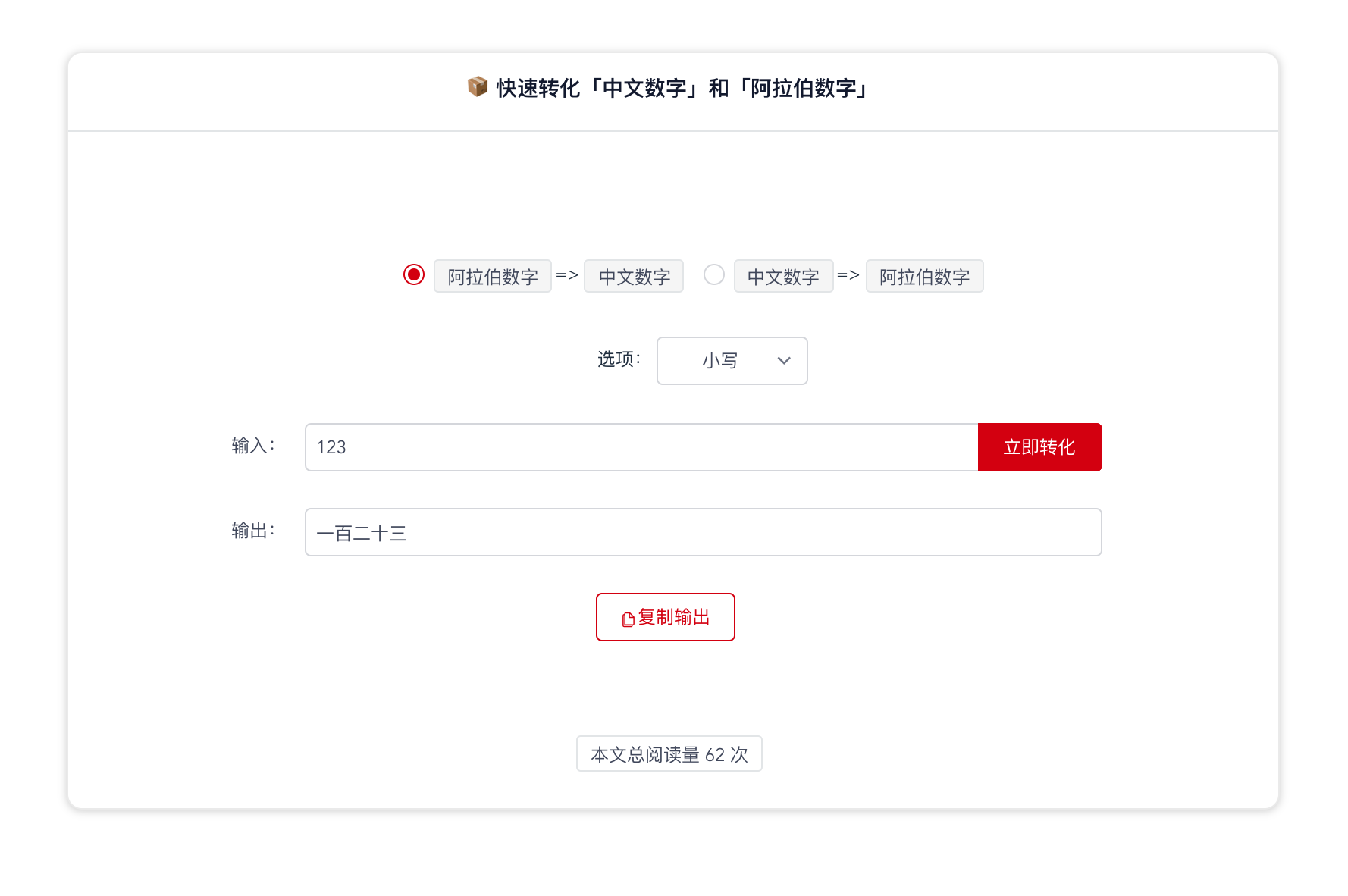Click the => arrow after first 阿拉伯数字 tag
1348x896 pixels.
(x=567, y=275)
